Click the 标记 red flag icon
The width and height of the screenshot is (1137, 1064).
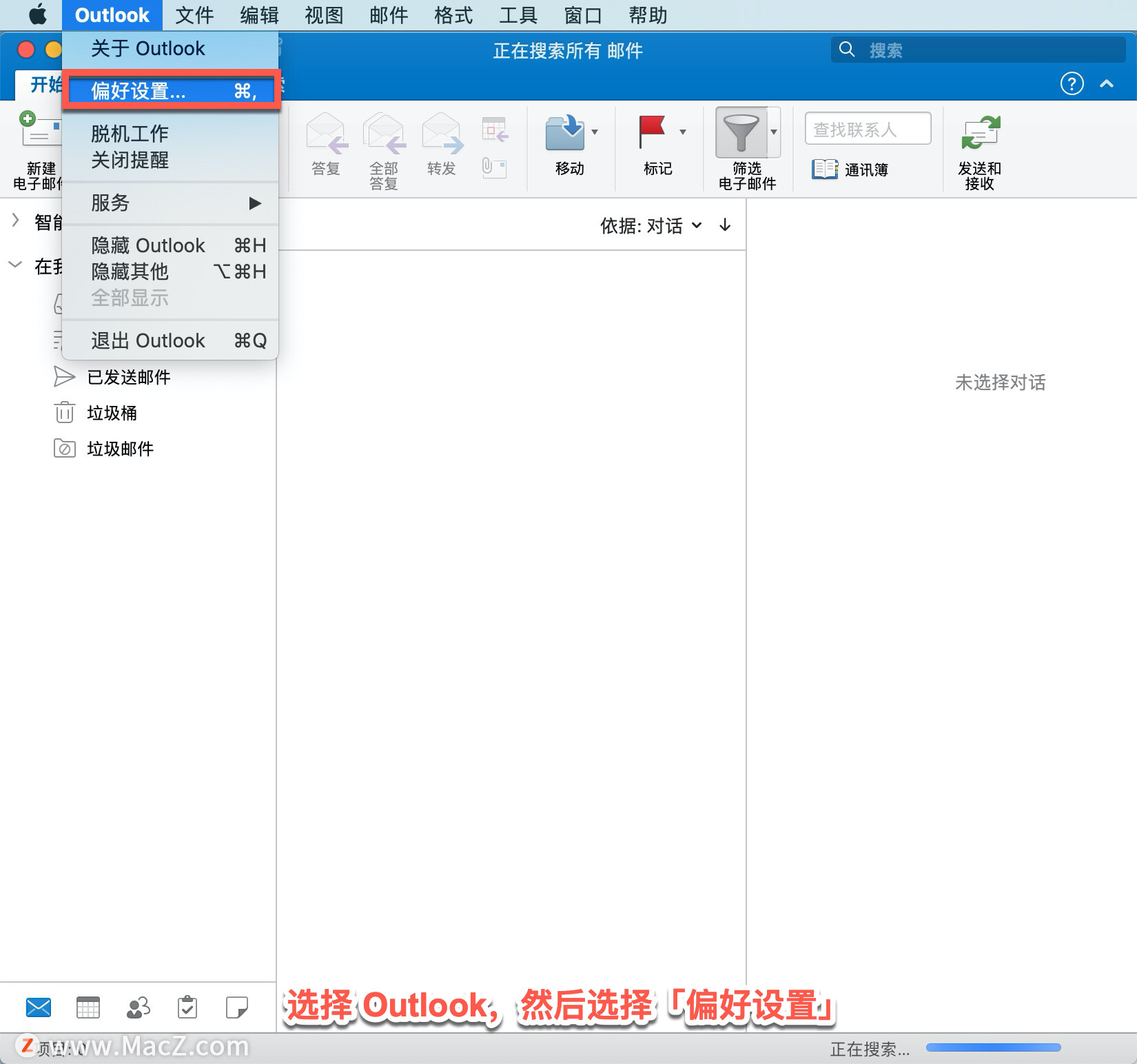[651, 132]
